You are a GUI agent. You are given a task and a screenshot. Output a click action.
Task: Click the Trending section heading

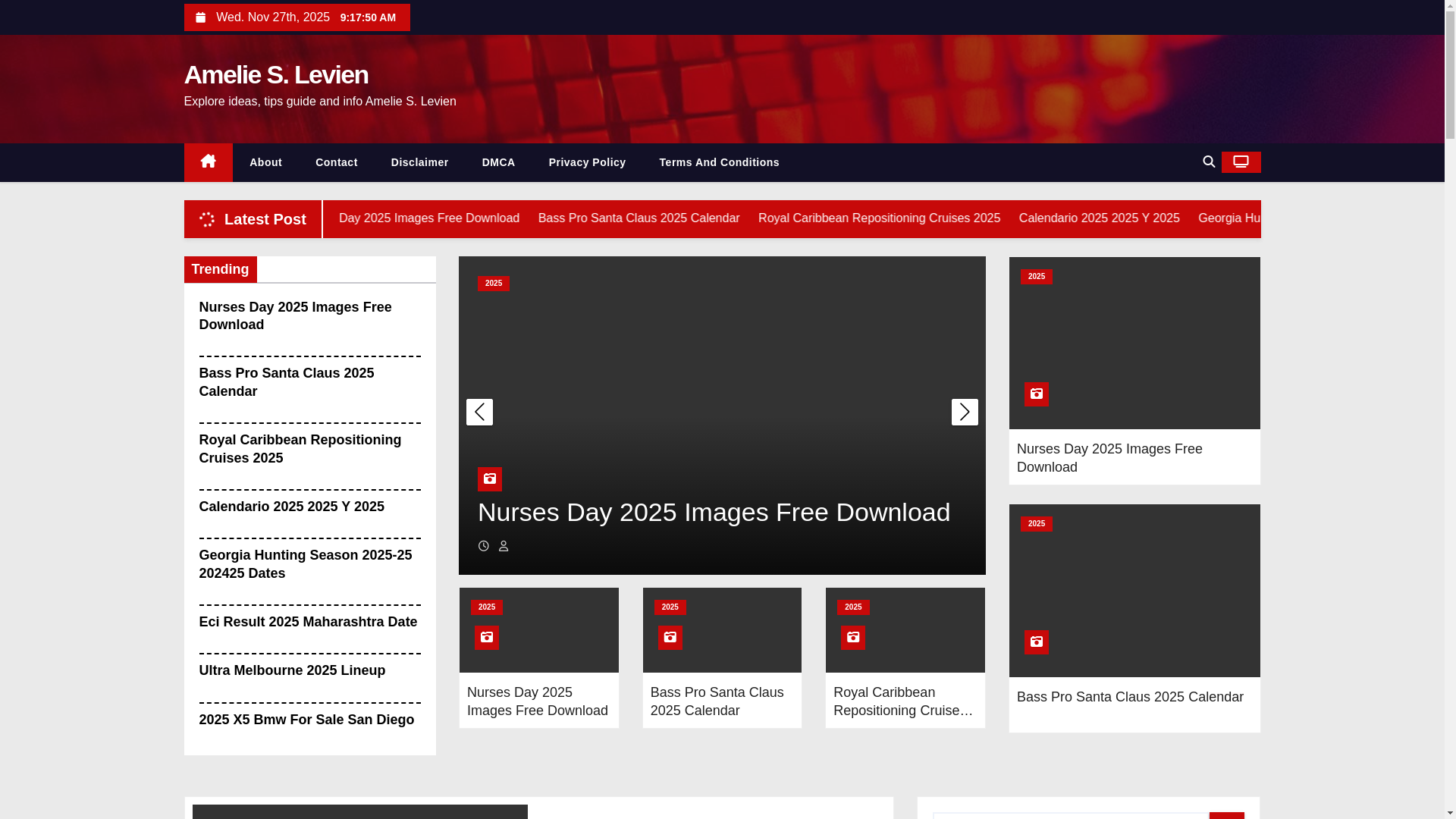tap(220, 269)
